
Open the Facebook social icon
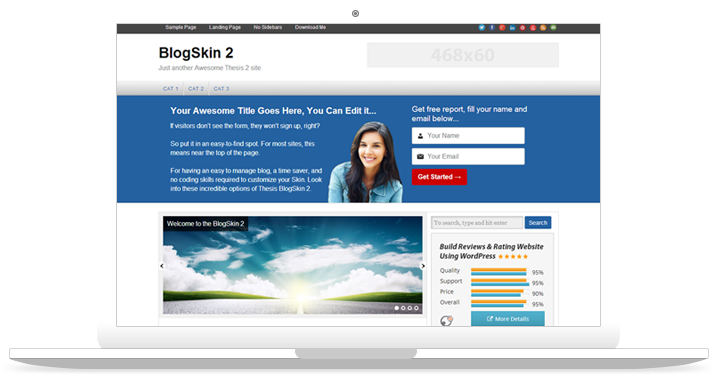click(492, 28)
